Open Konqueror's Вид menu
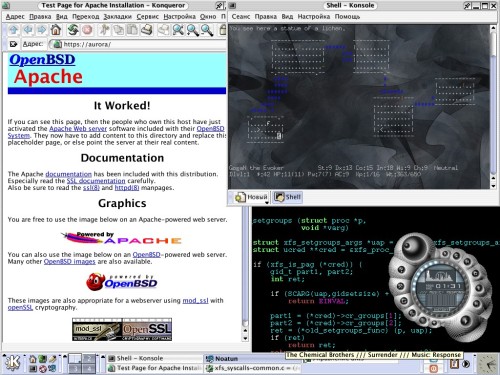The height and width of the screenshot is (375, 500). pyautogui.click(x=61, y=17)
